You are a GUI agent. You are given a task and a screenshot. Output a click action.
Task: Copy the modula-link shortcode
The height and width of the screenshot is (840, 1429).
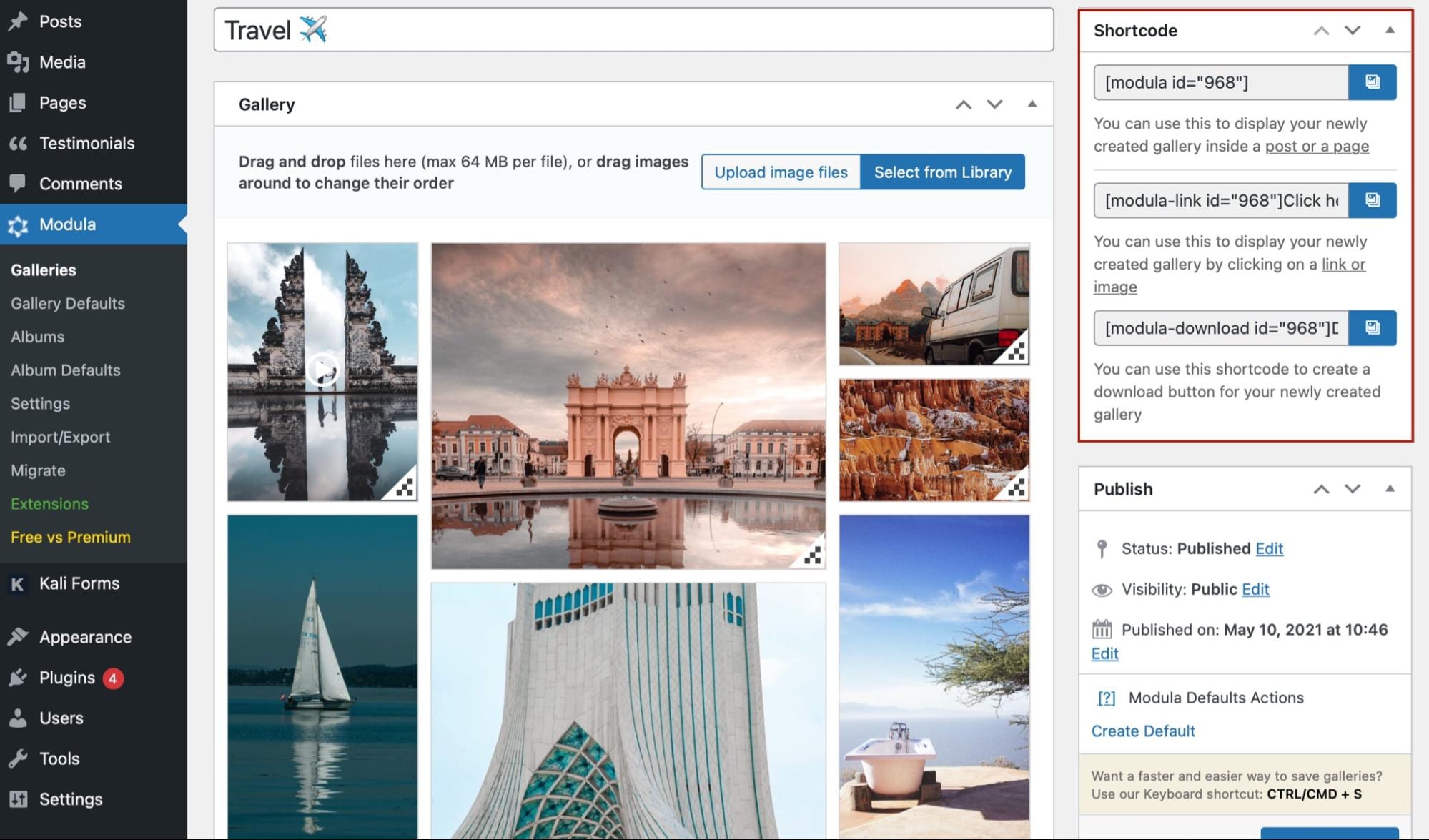[x=1372, y=200]
